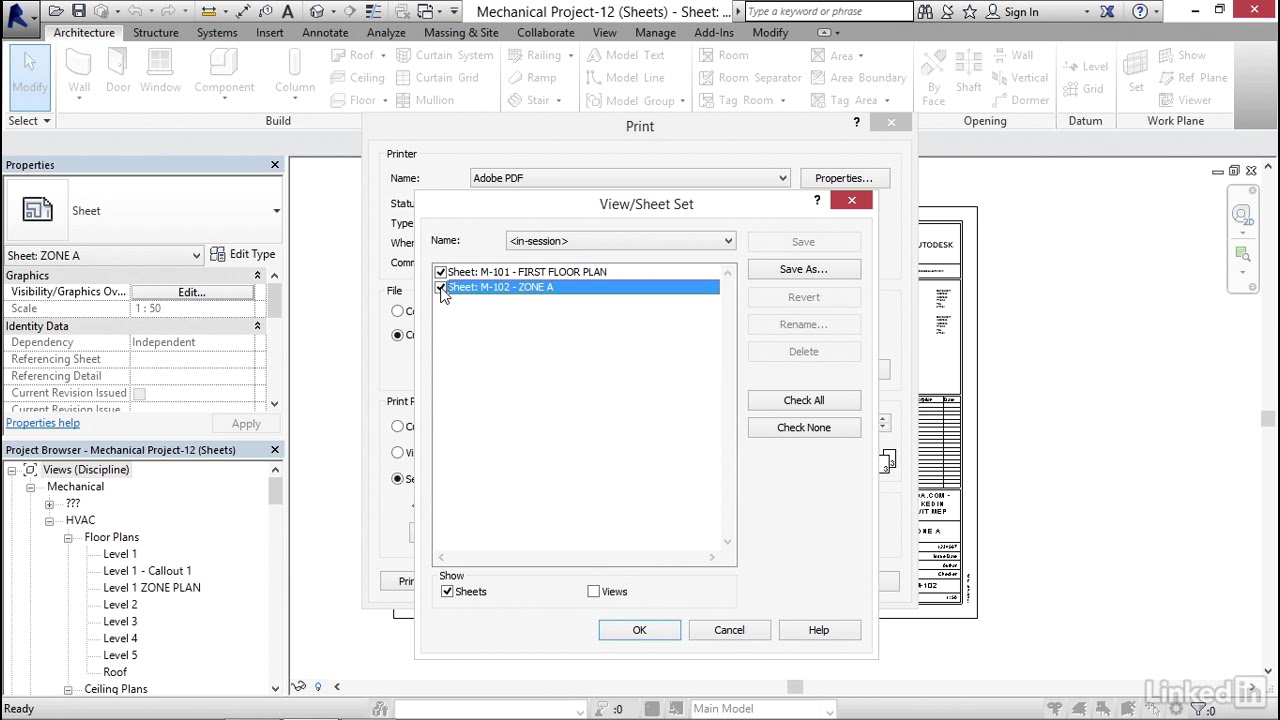The height and width of the screenshot is (720, 1280).
Task: Open the Sheet: ZONE A instance dropdown
Action: (196, 255)
